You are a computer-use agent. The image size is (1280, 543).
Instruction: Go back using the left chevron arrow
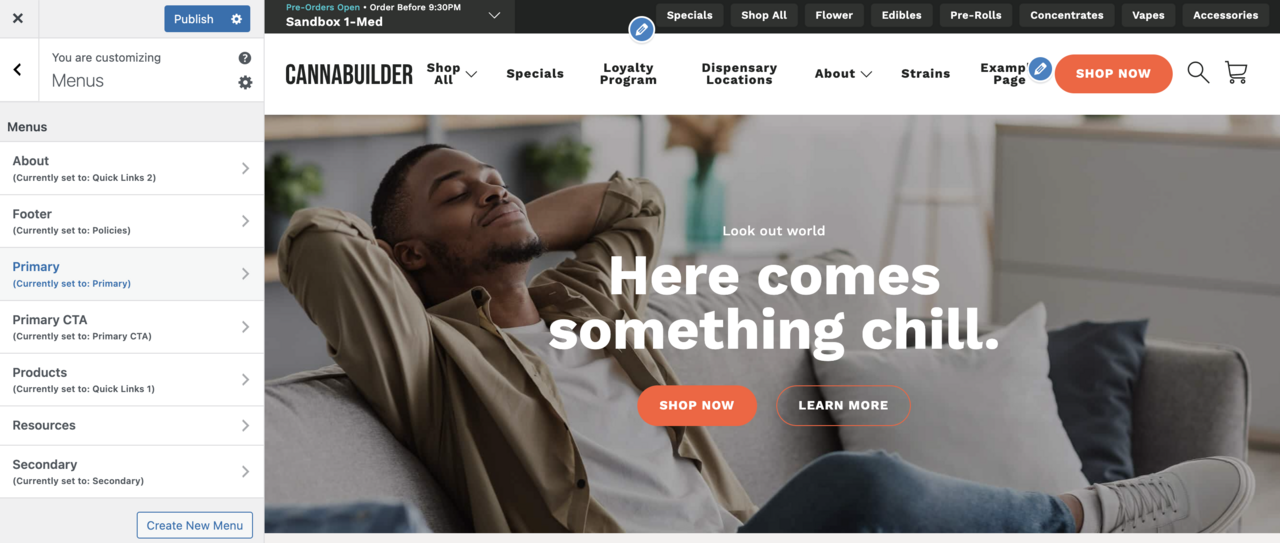pyautogui.click(x=18, y=70)
